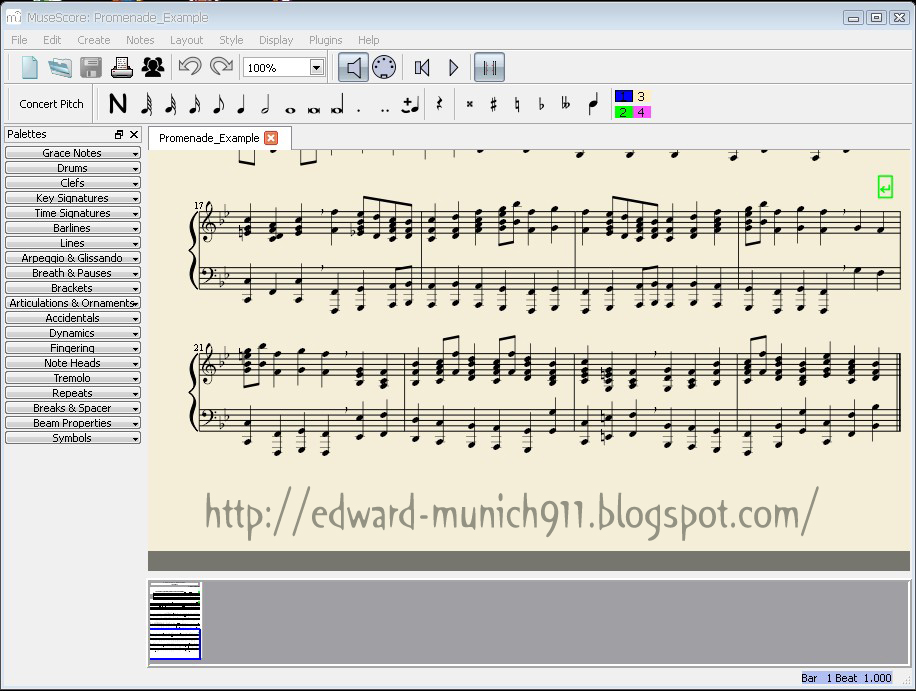
Task: Save score with floppy disk icon
Action: click(91, 68)
